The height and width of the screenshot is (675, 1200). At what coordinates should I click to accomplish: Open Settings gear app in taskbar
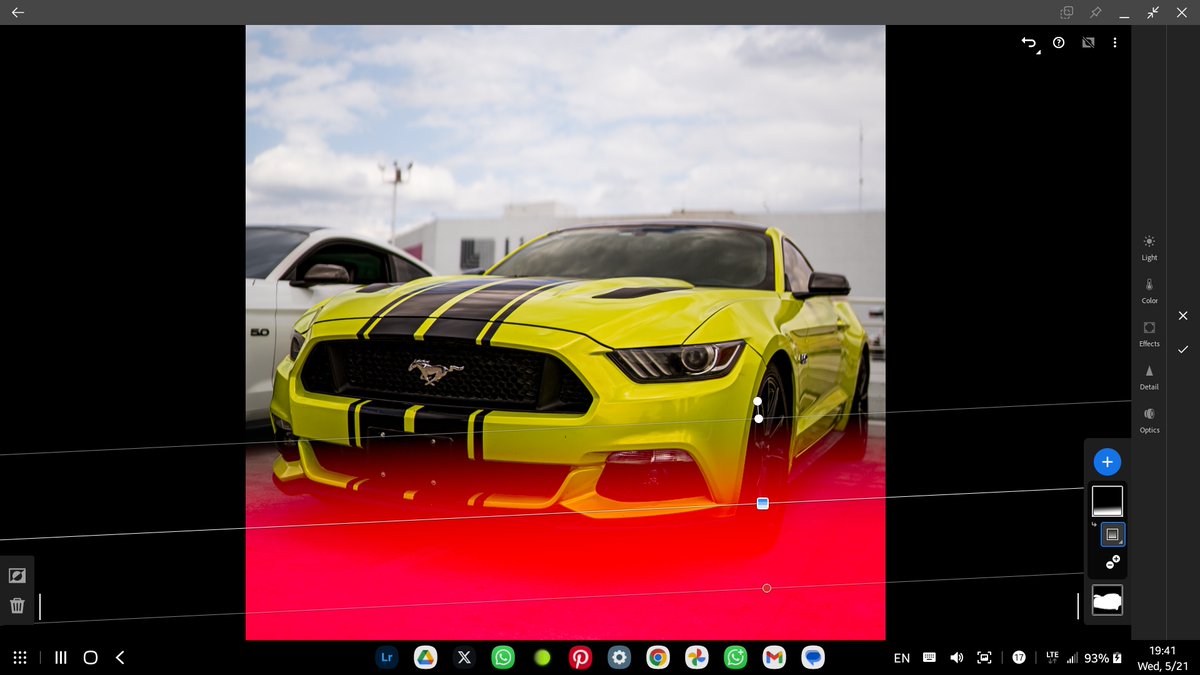tap(619, 657)
